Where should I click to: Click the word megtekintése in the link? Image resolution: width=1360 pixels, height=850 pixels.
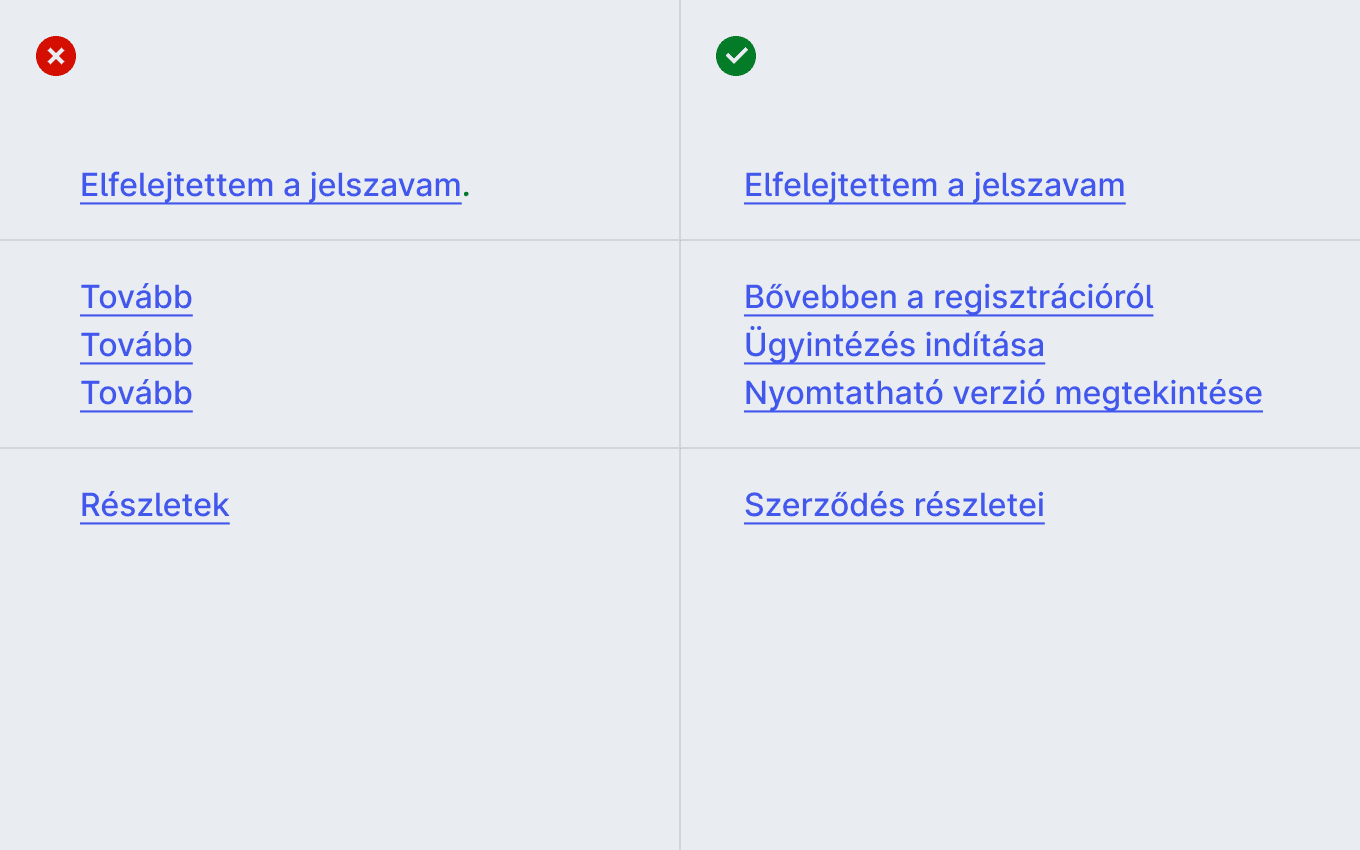(x=1158, y=393)
